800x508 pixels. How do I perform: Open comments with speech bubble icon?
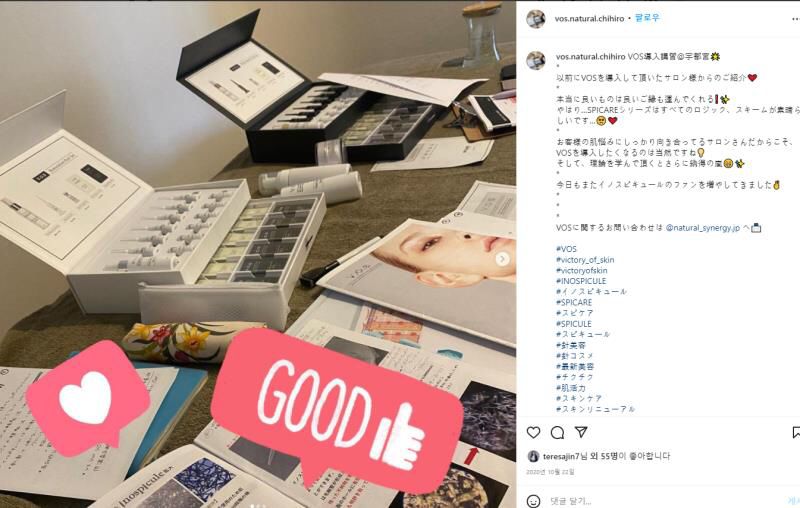coord(557,433)
